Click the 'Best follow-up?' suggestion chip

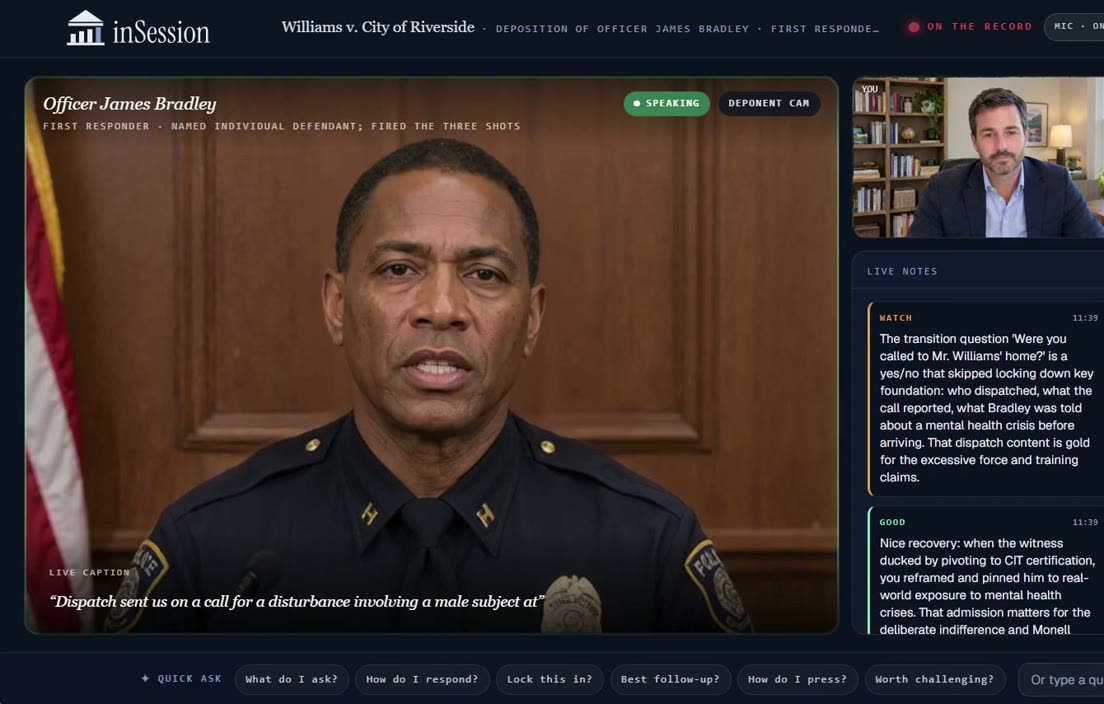point(670,679)
